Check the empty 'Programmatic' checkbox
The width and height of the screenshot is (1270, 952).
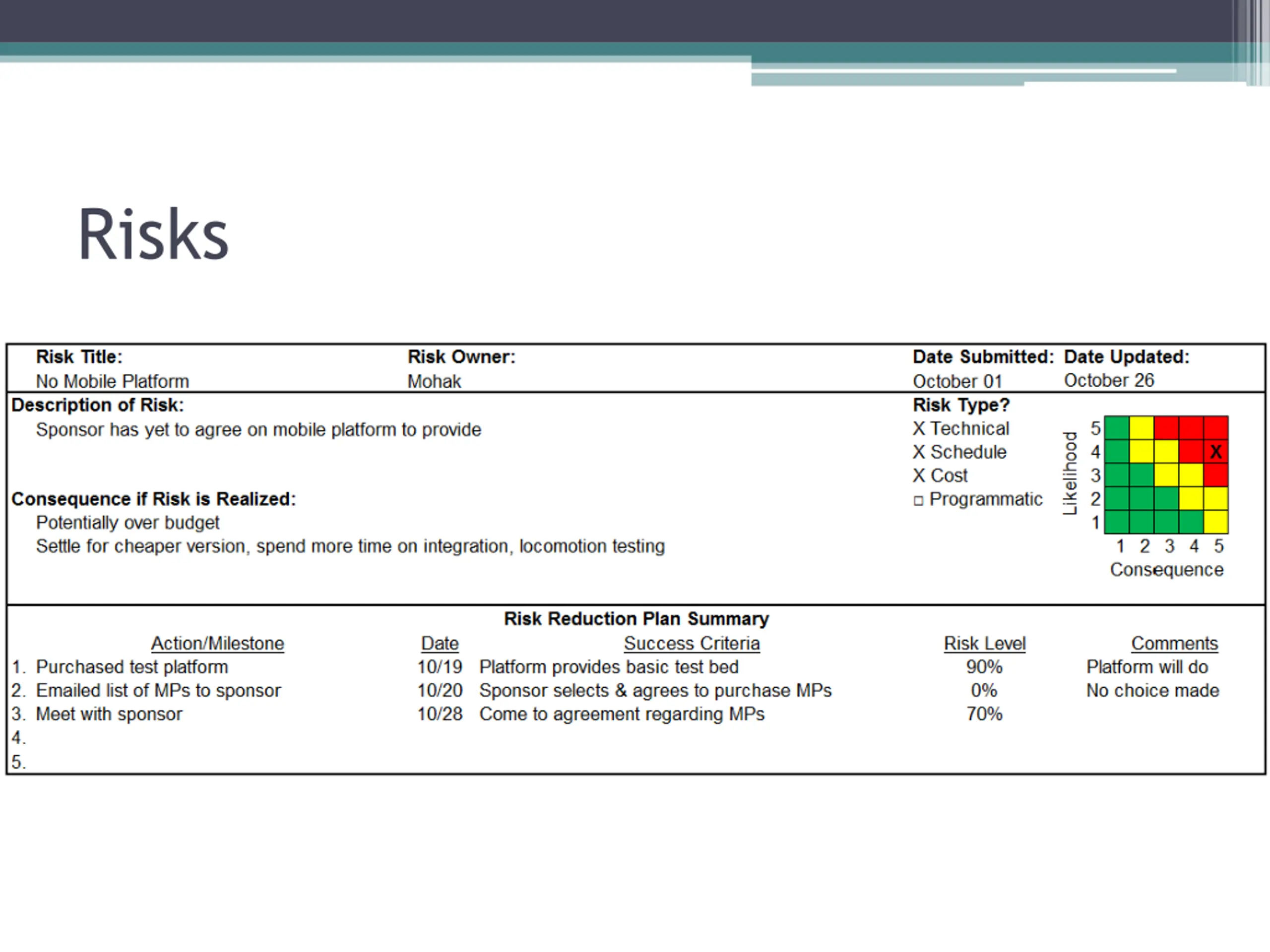[x=919, y=501]
